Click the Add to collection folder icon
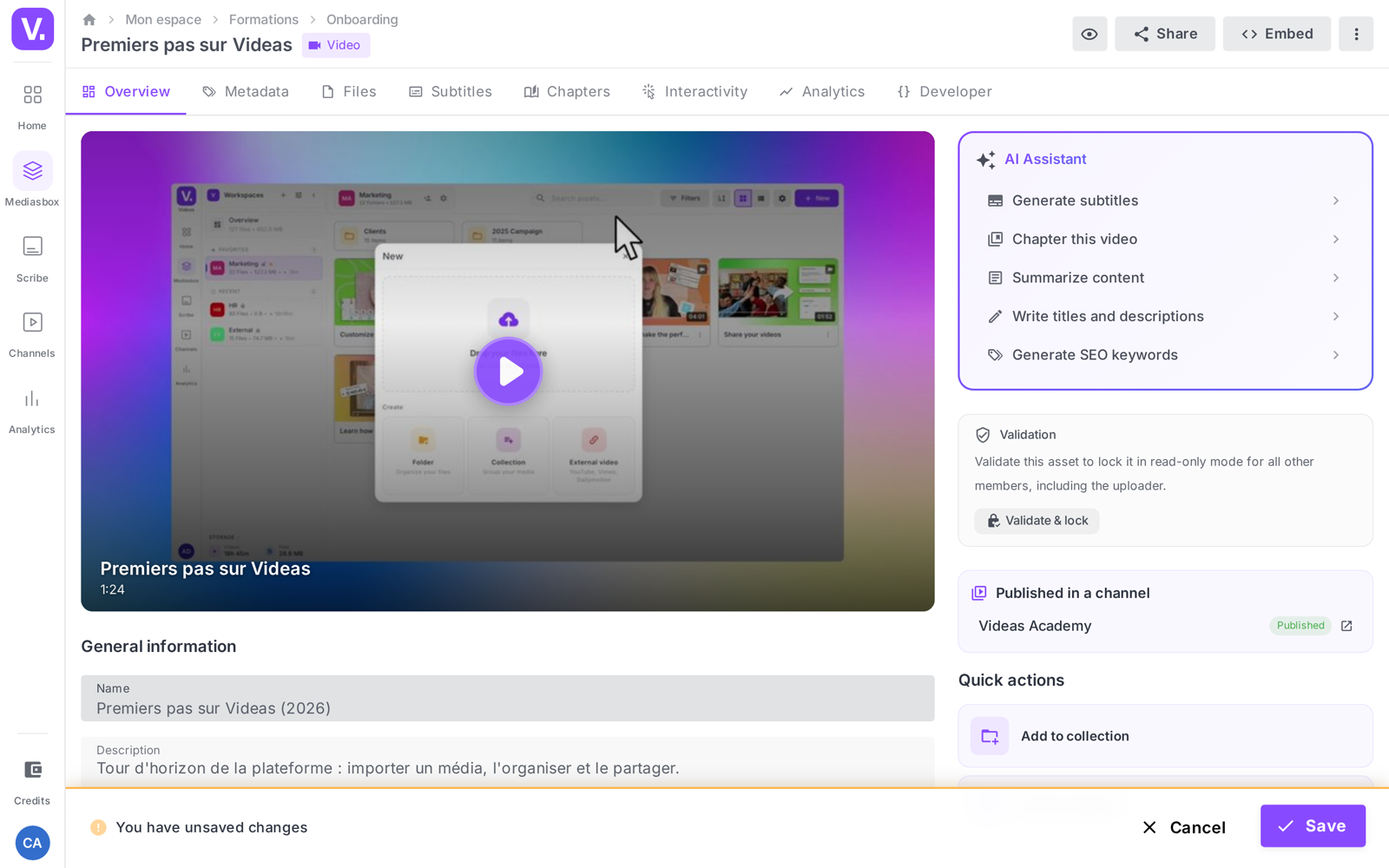 (x=990, y=736)
